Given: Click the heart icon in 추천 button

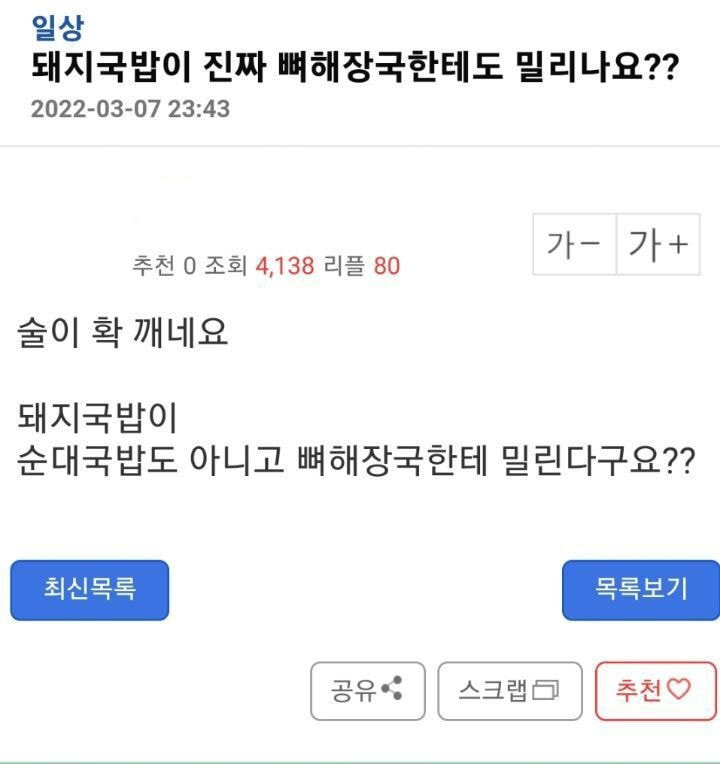Looking at the screenshot, I should [679, 690].
